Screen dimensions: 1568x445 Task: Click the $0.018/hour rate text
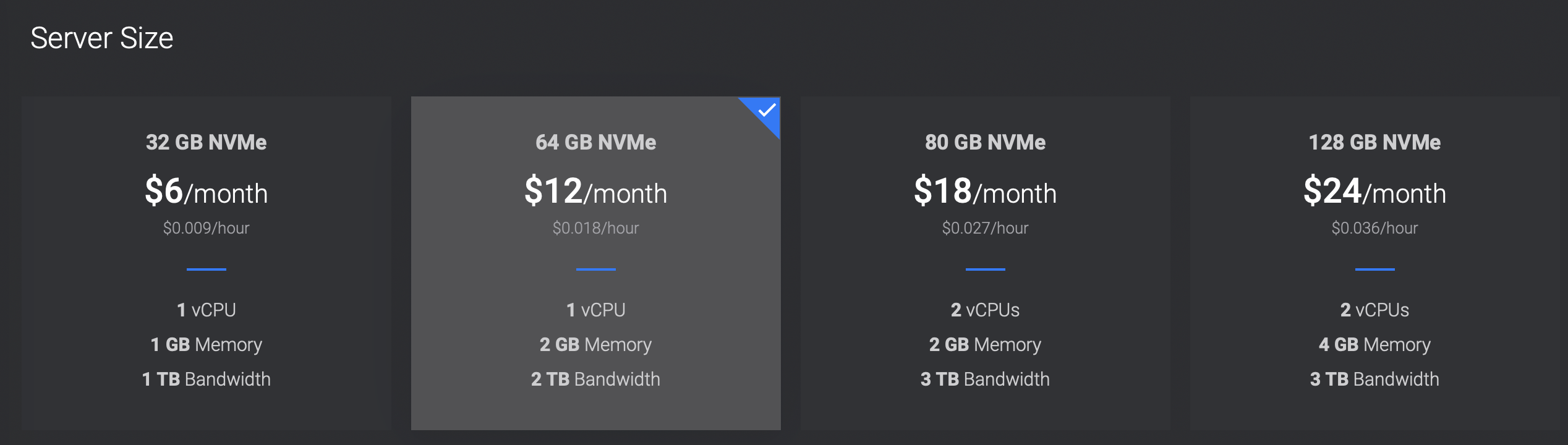point(595,228)
